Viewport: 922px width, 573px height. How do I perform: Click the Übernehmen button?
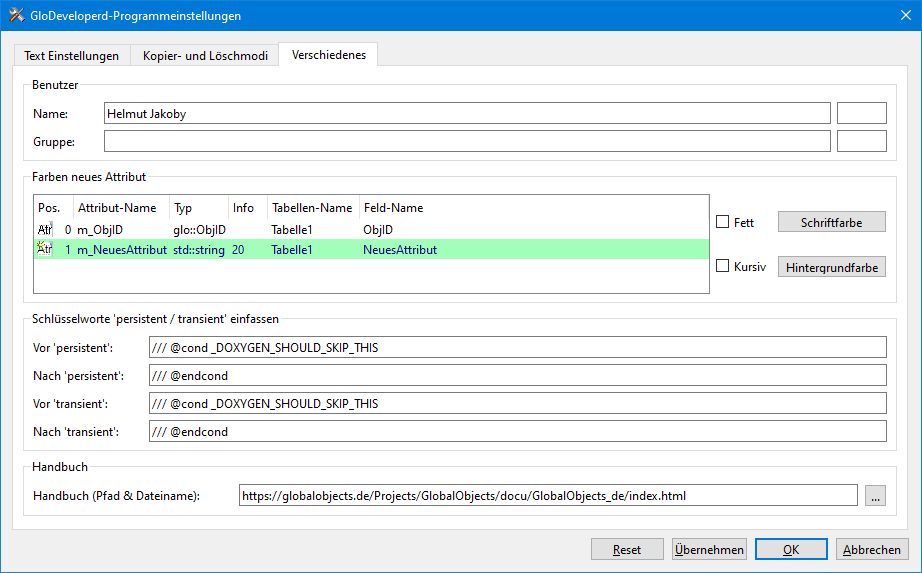pos(709,549)
